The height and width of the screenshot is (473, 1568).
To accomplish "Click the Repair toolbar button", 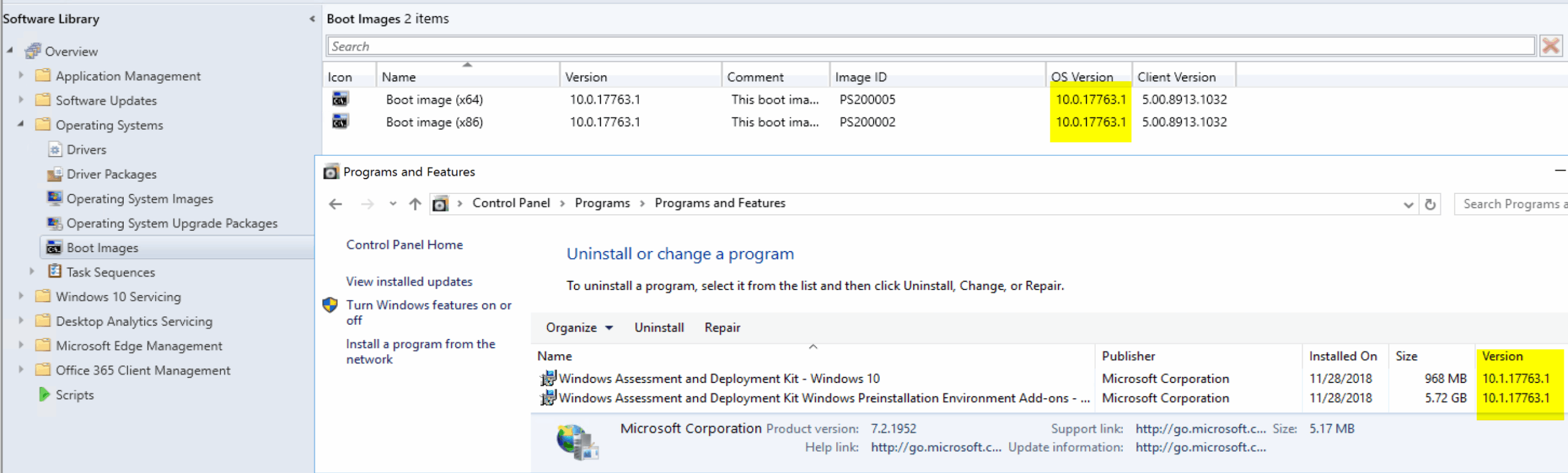I will pos(722,328).
